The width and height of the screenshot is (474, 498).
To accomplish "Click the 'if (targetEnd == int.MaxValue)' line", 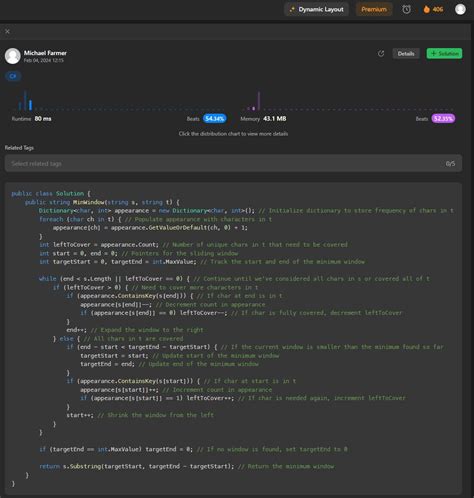I will (193, 449).
